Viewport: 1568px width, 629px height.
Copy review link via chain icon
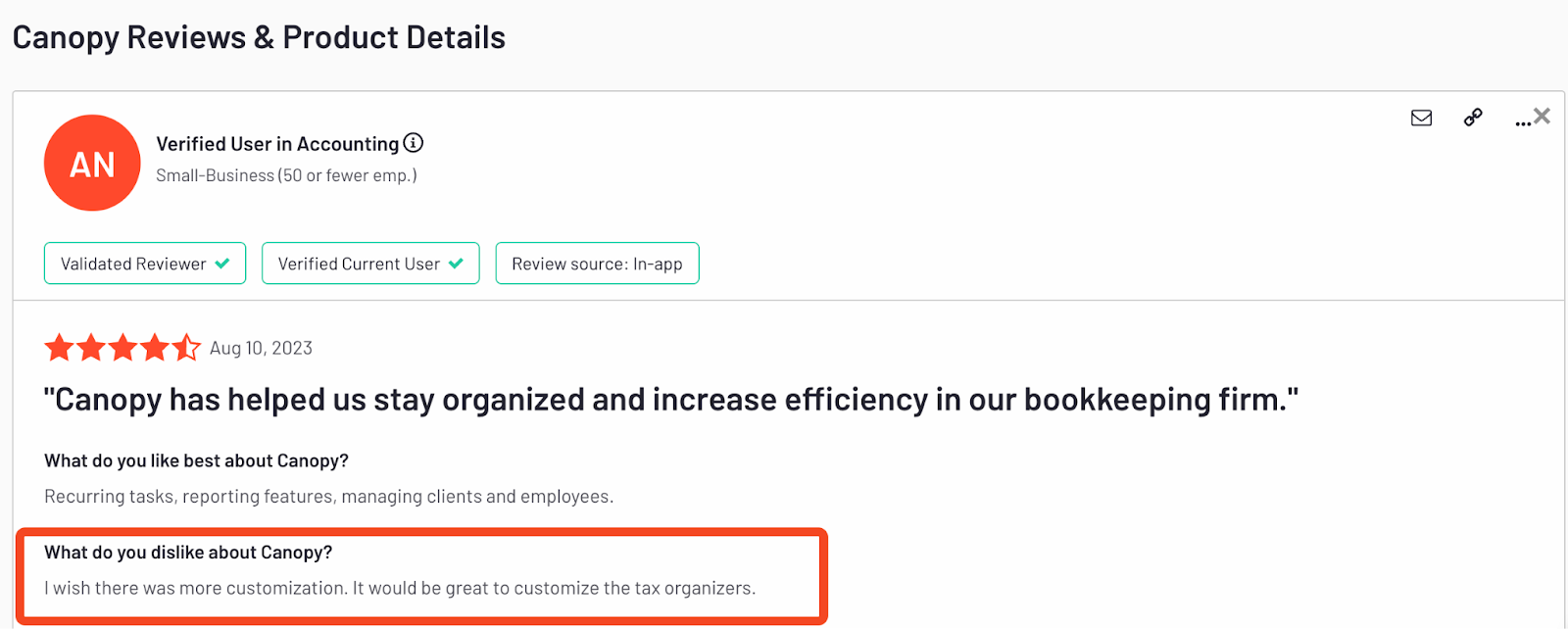pos(1473,118)
